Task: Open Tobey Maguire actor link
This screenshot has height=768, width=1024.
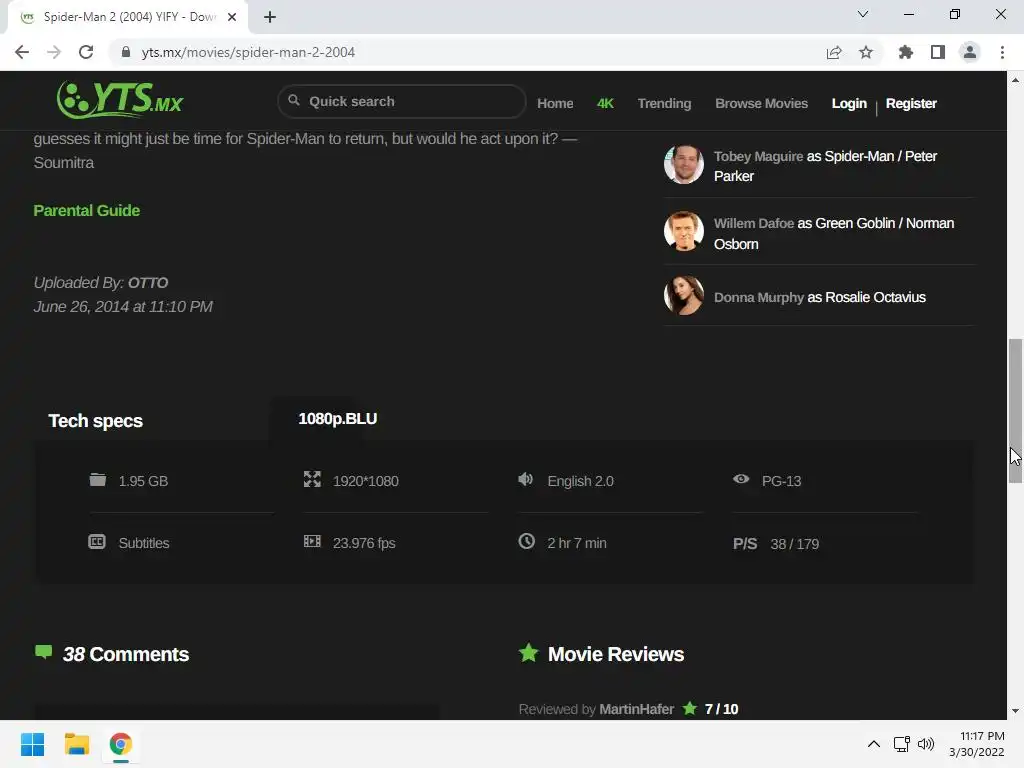Action: [758, 156]
